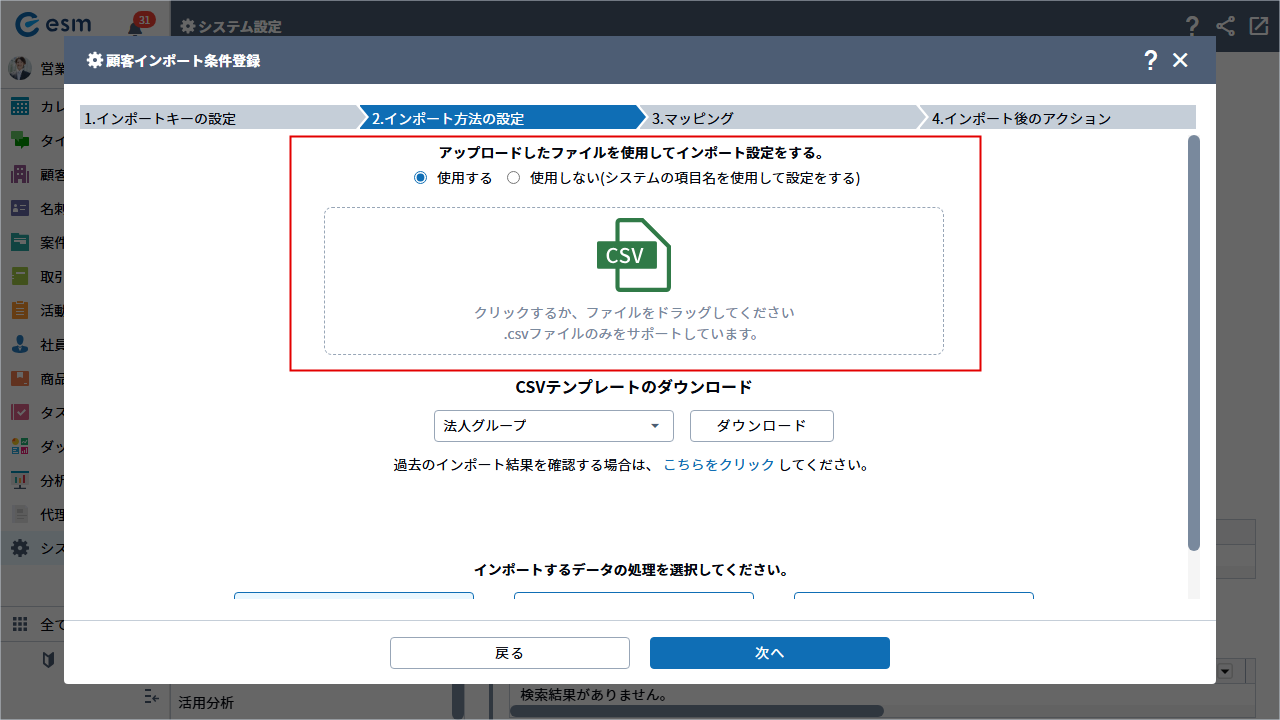Image resolution: width=1280 pixels, height=720 pixels.
Task: Open the notification bell with 31 badge
Action: pyautogui.click(x=136, y=26)
